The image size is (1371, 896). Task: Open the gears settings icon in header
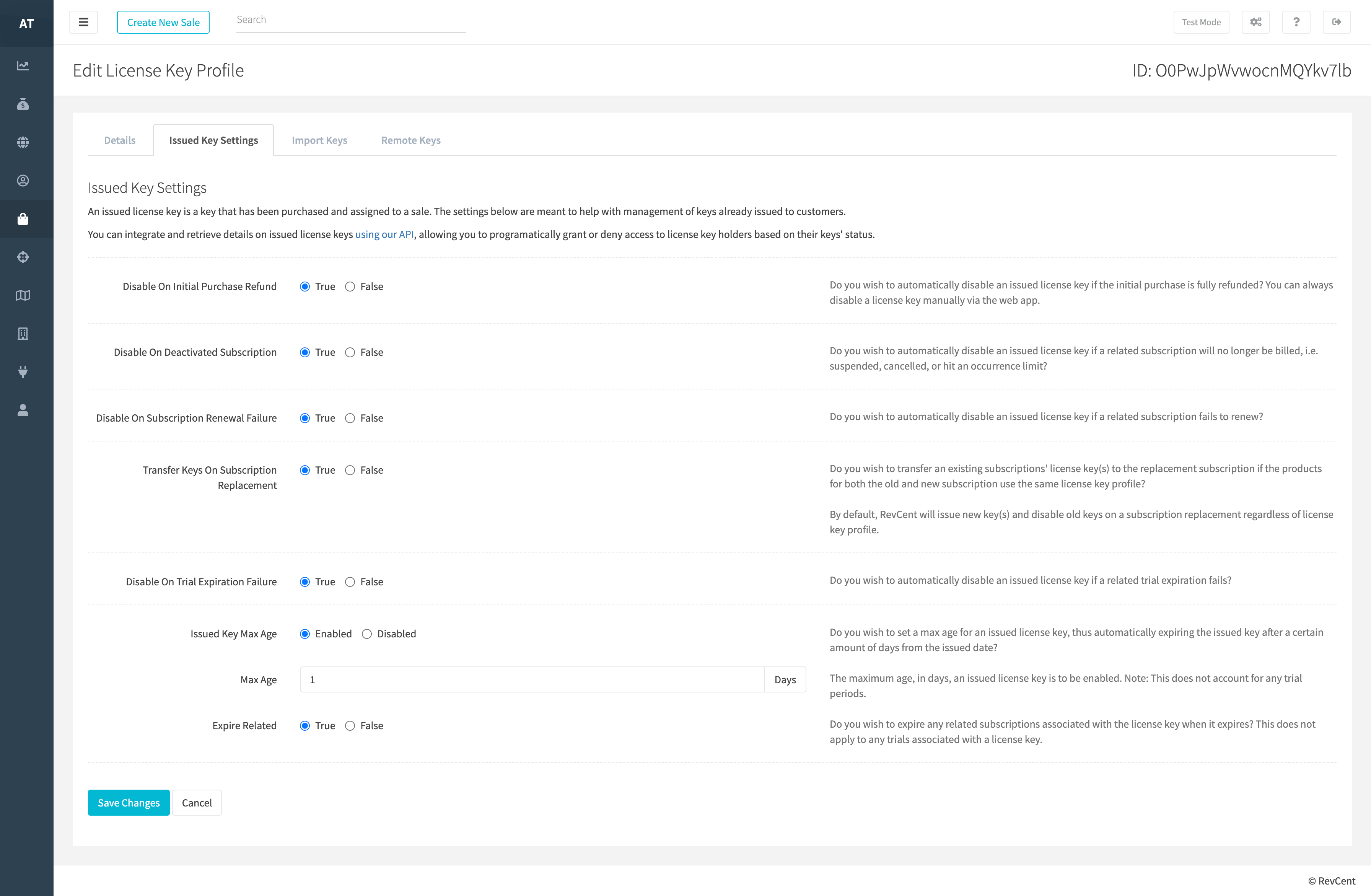pos(1256,22)
